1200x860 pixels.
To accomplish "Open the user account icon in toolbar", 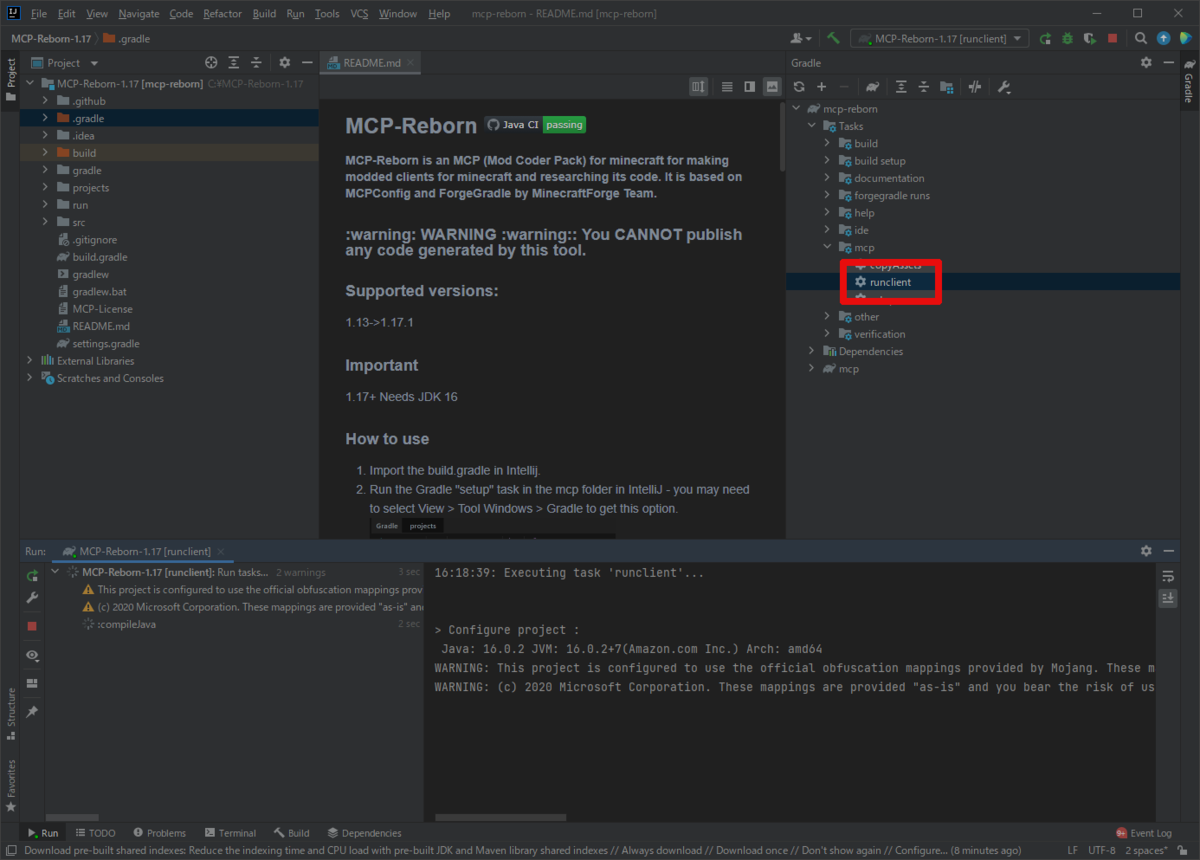I will pyautogui.click(x=801, y=38).
